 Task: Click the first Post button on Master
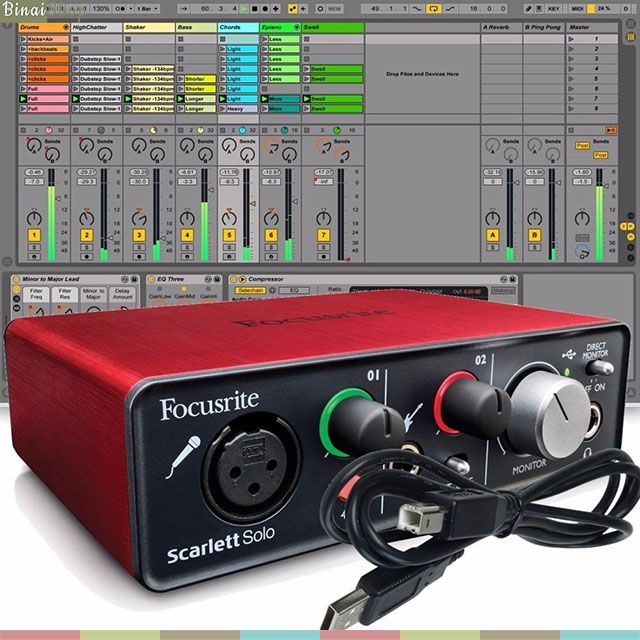tap(582, 146)
